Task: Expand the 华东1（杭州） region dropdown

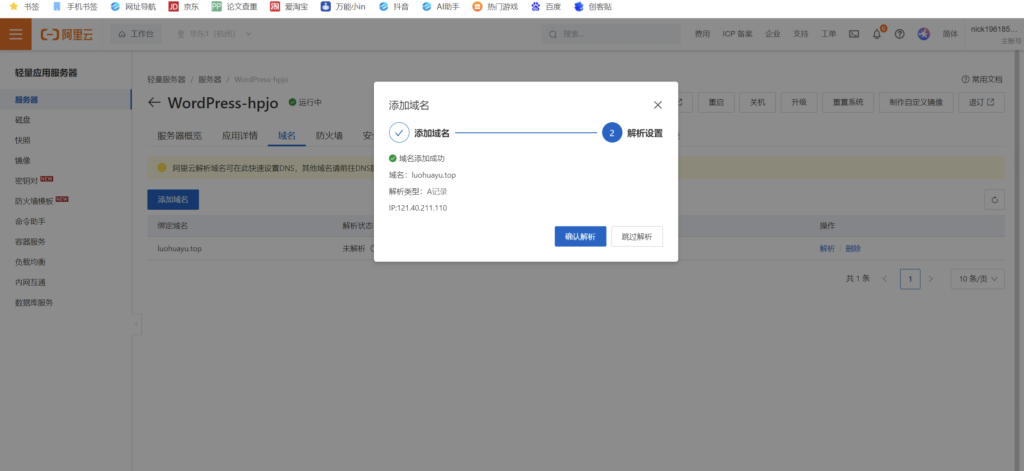Action: pos(214,34)
